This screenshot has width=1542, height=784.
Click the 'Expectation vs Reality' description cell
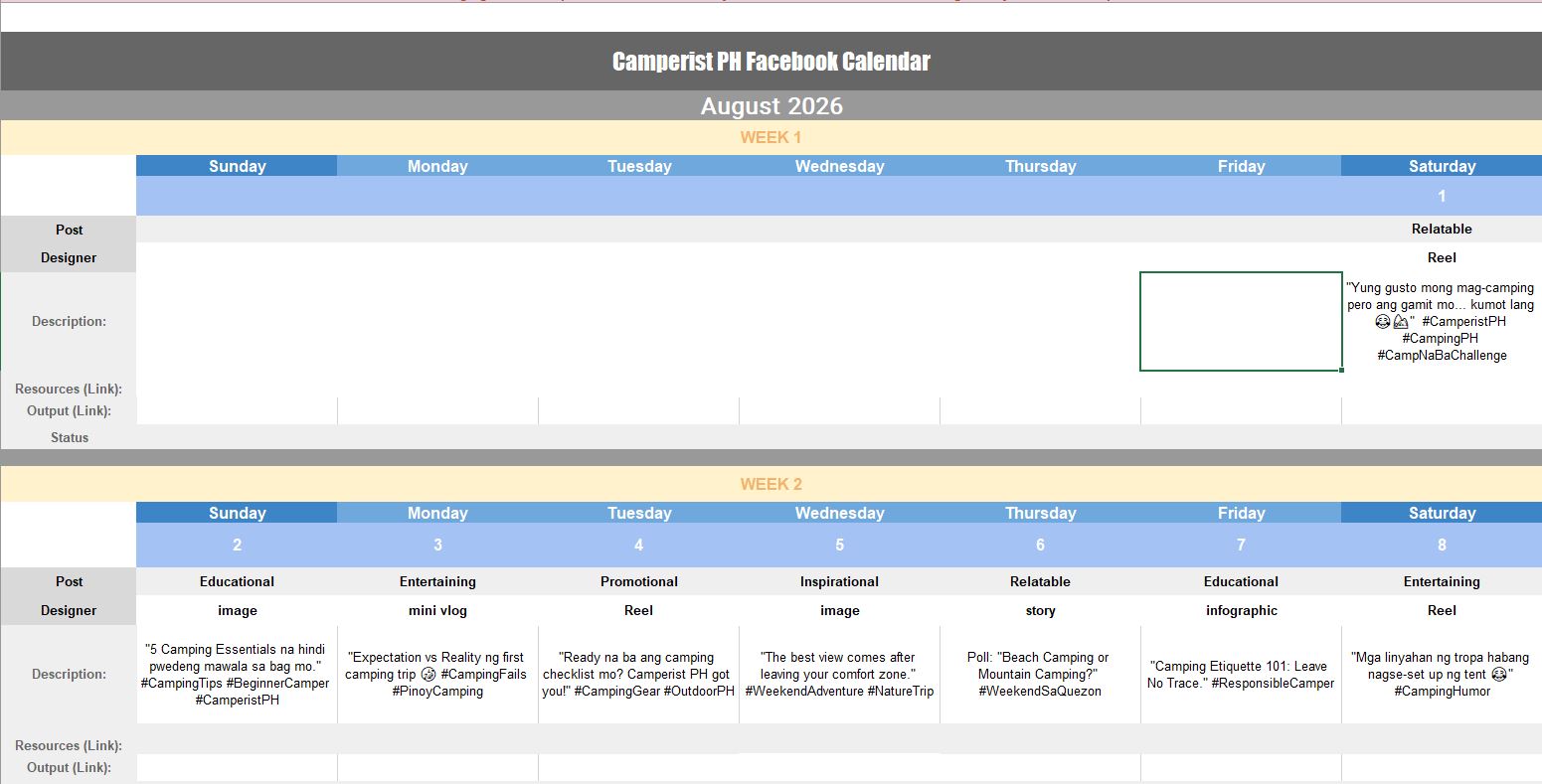click(437, 674)
